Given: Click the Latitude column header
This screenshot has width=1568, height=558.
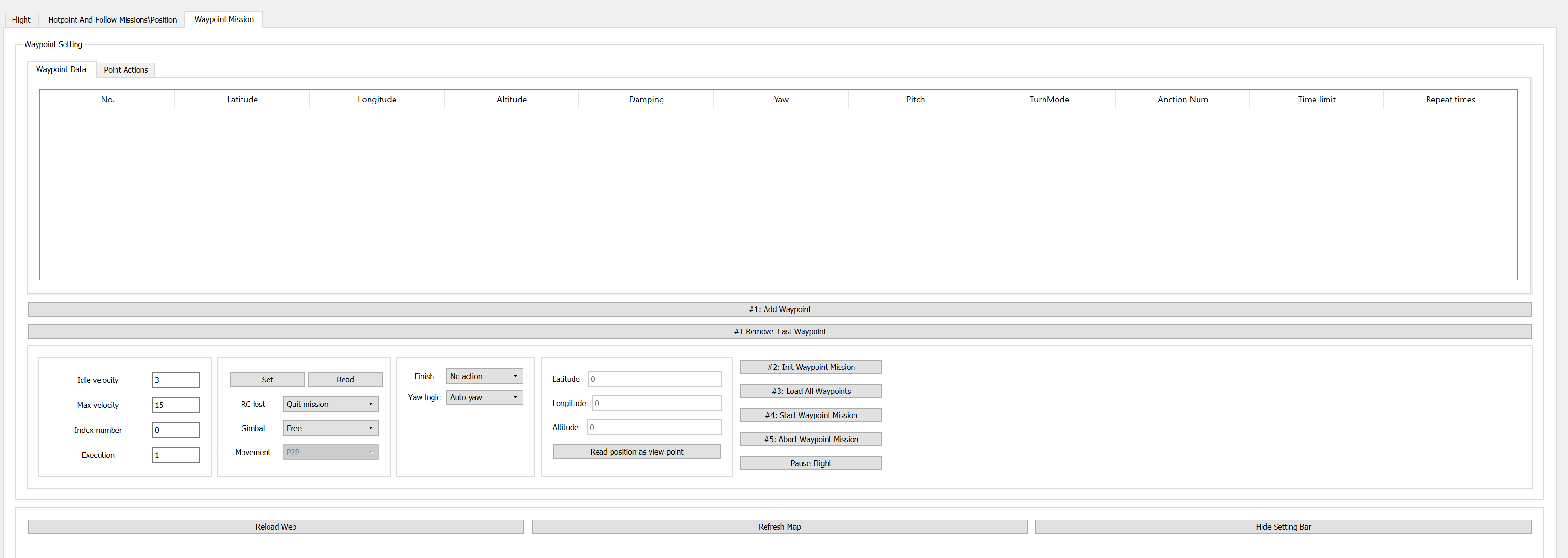Looking at the screenshot, I should (x=242, y=99).
